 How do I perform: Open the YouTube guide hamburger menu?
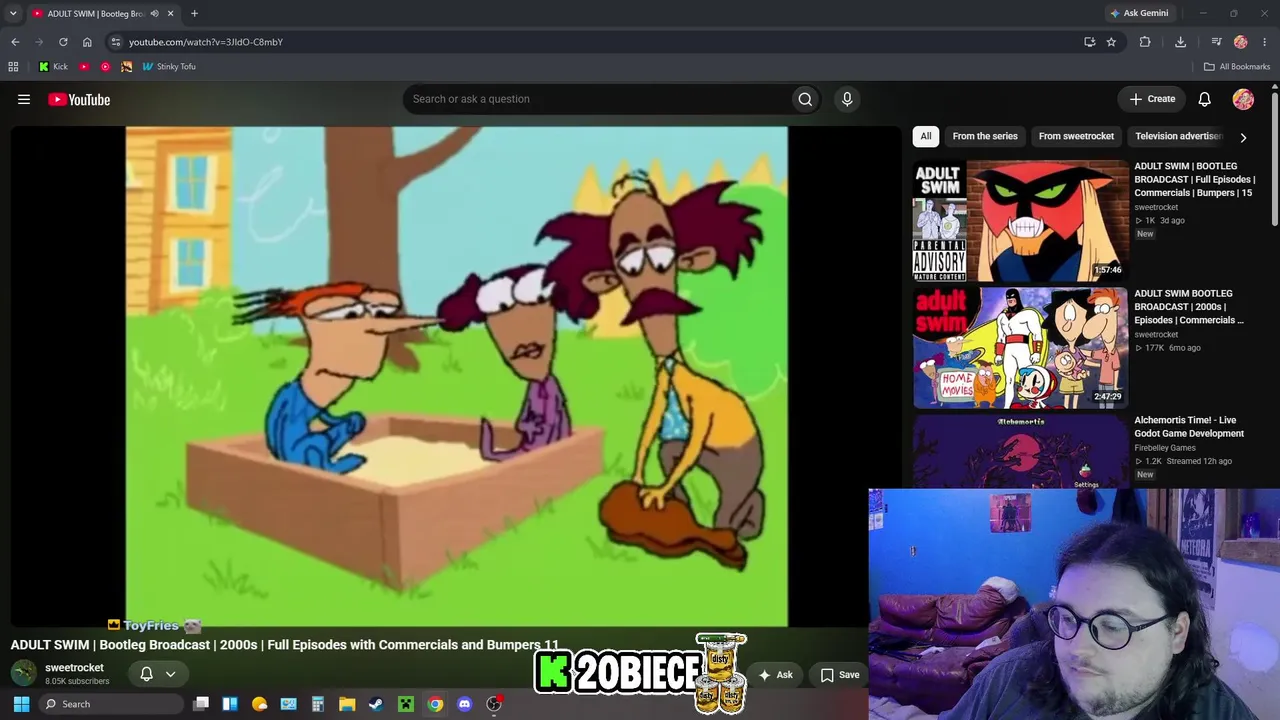click(x=24, y=99)
